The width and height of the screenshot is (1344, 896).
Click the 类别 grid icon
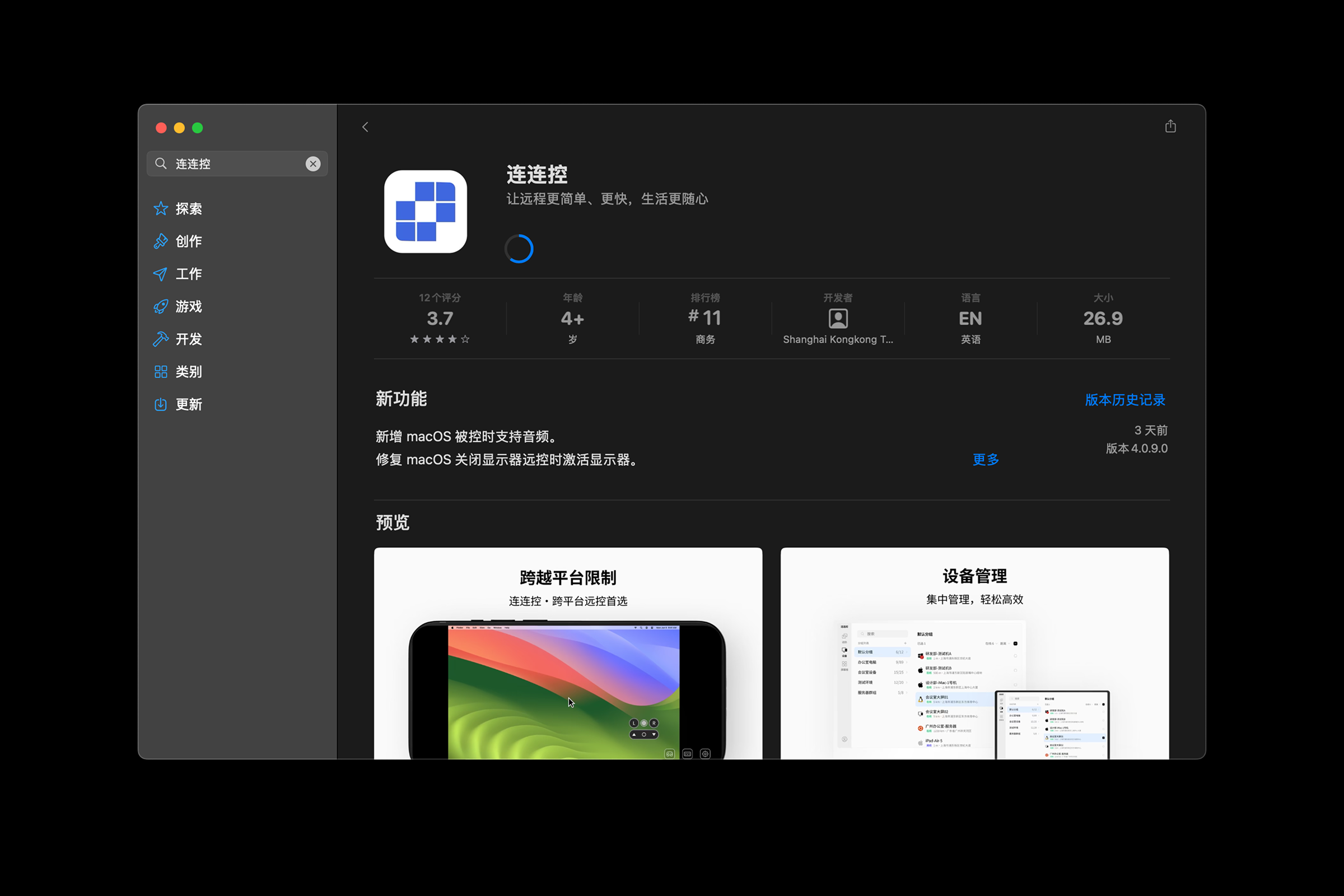point(161,371)
